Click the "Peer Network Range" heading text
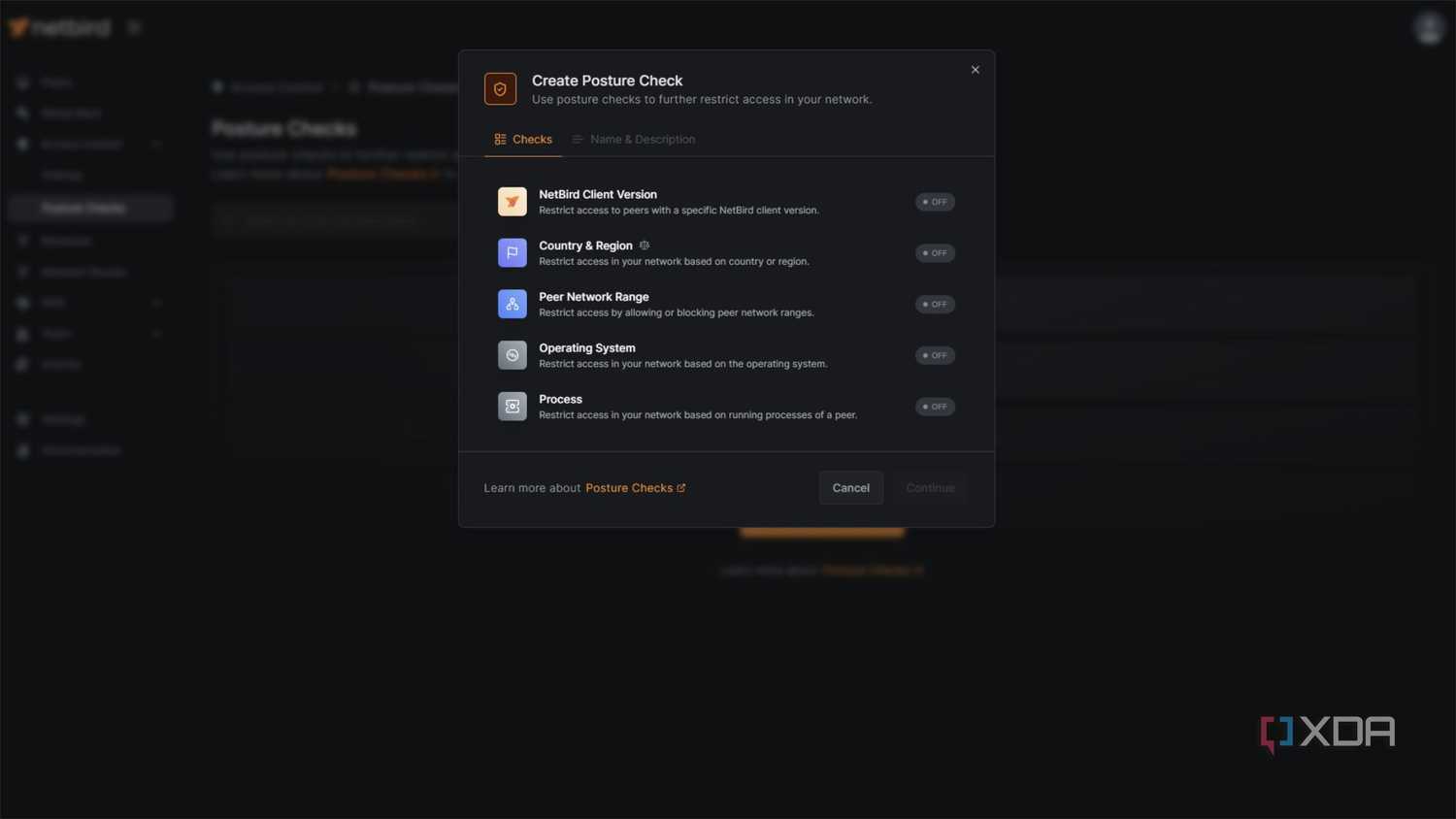1456x819 pixels. tap(594, 297)
